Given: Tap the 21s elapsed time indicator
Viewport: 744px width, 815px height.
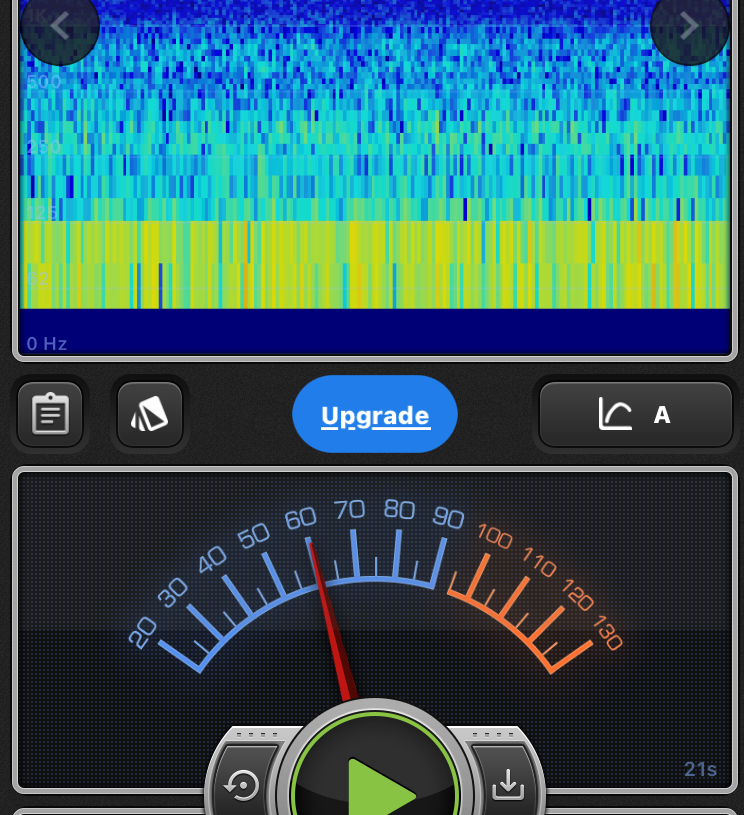Looking at the screenshot, I should click(700, 769).
